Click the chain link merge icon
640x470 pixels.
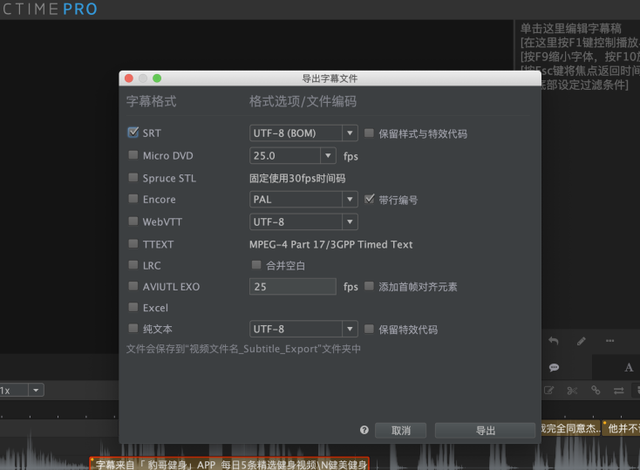[596, 390]
